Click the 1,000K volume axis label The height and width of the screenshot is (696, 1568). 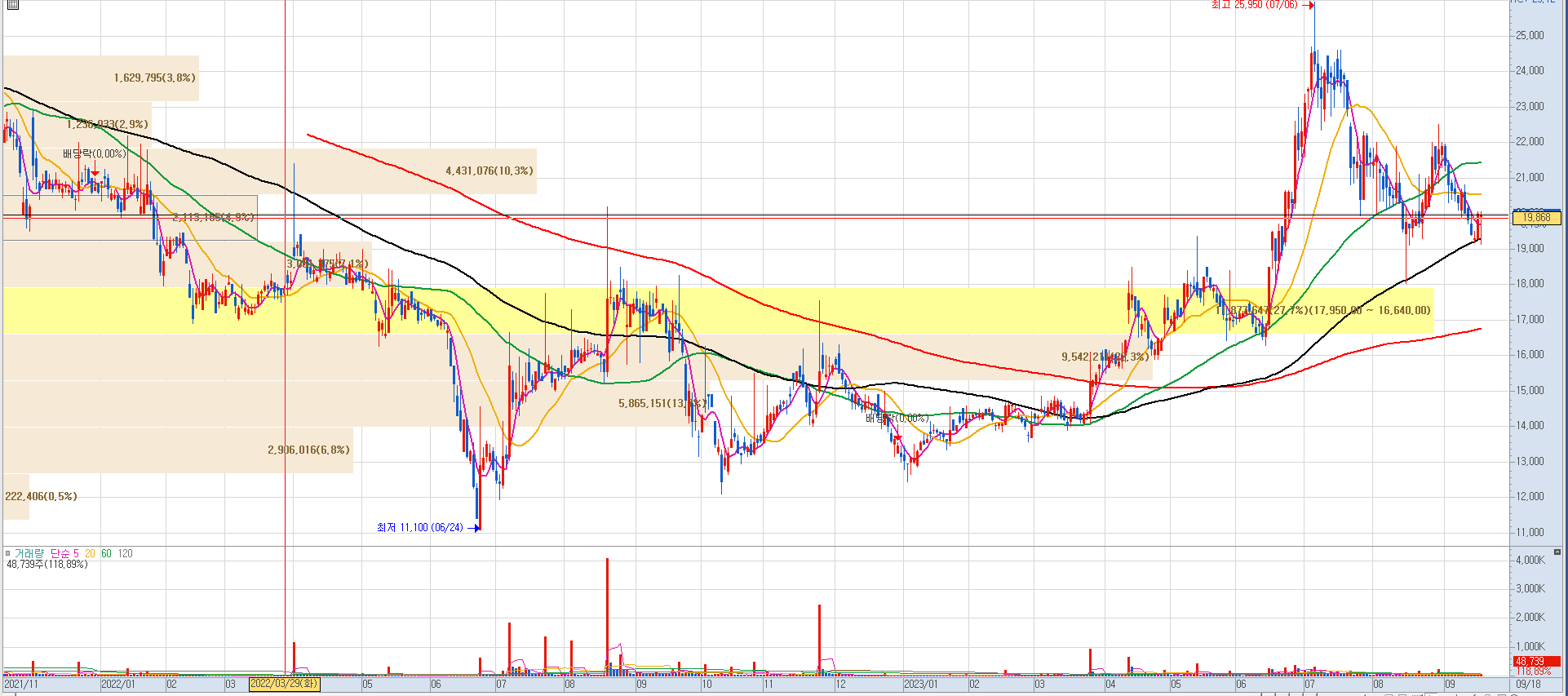(1530, 647)
